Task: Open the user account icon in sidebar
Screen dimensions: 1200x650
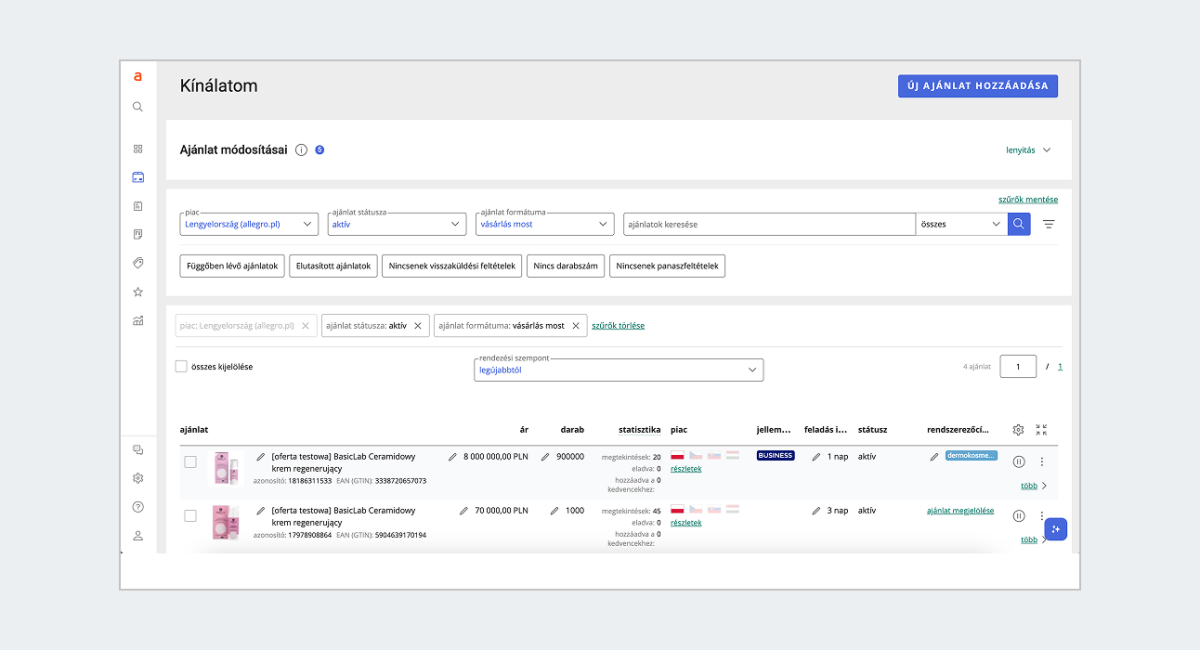Action: (x=138, y=536)
